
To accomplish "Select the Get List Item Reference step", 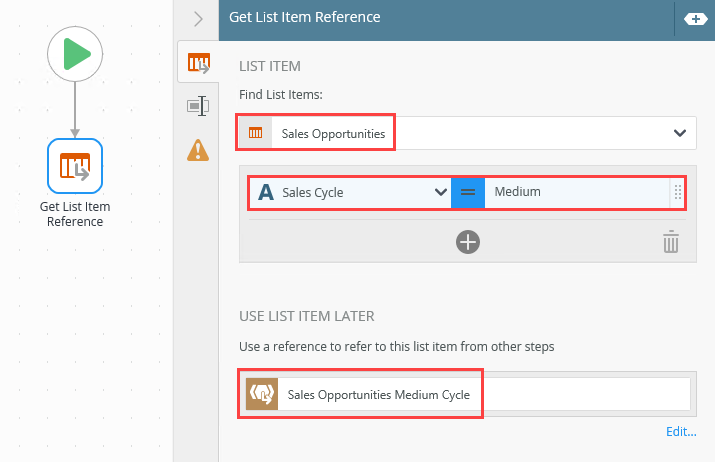I will click(x=75, y=166).
